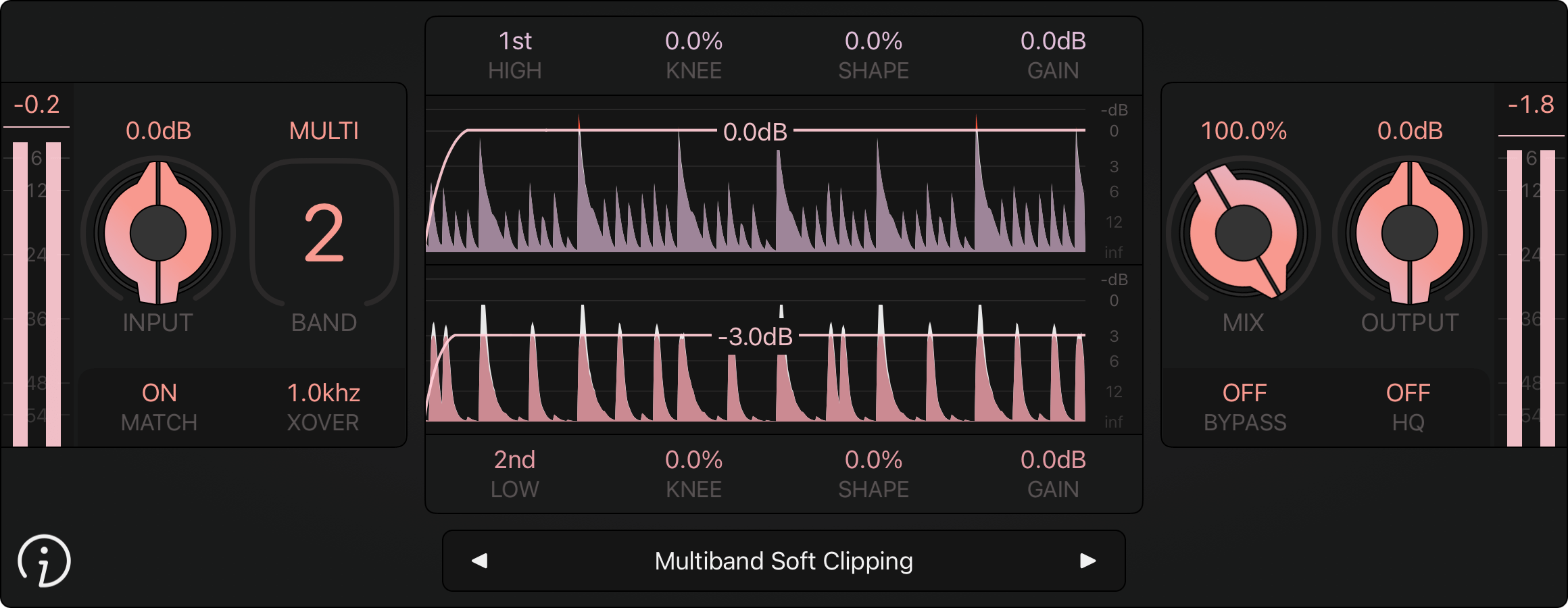Click the MIX knob
The image size is (1568, 608).
(1244, 233)
